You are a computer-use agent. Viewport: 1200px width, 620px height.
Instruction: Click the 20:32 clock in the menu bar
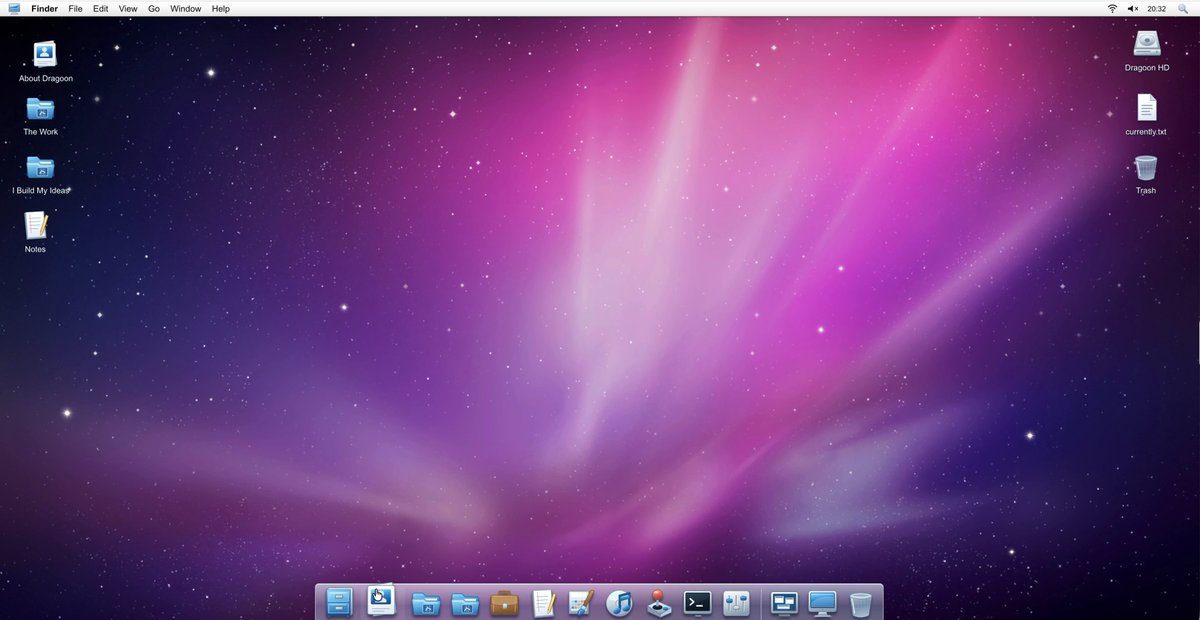click(1157, 9)
